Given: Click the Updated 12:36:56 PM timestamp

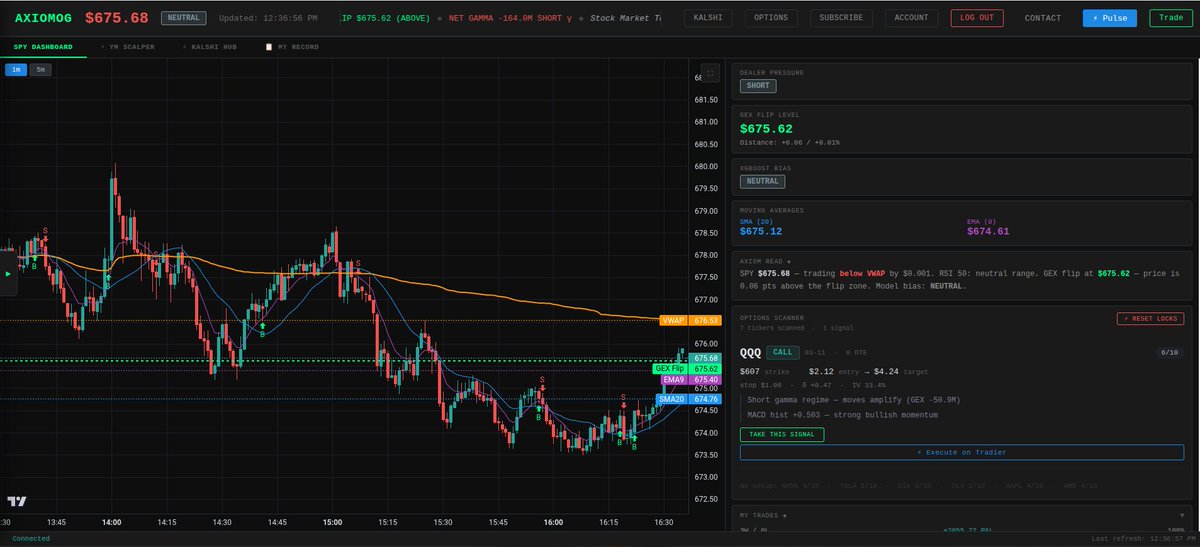Looking at the screenshot, I should tap(268, 18).
